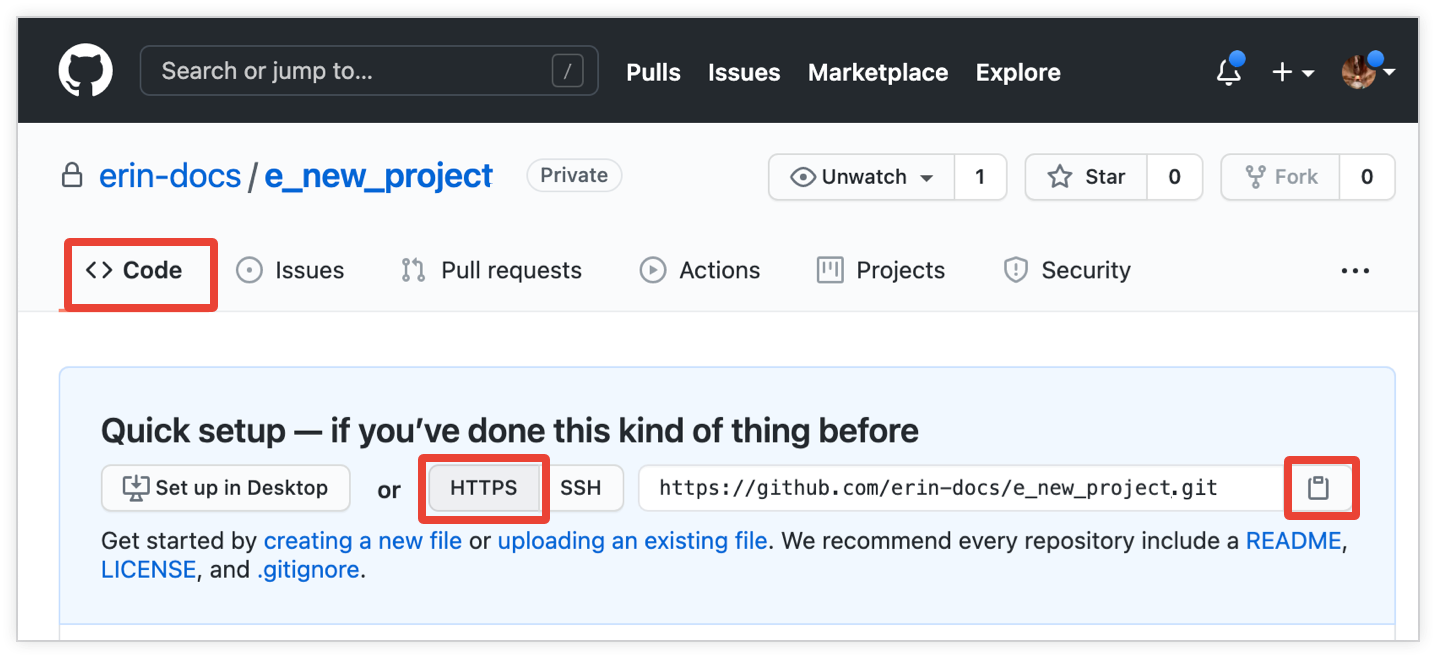1436x658 pixels.
Task: Go to the Actions tab
Action: 700,271
